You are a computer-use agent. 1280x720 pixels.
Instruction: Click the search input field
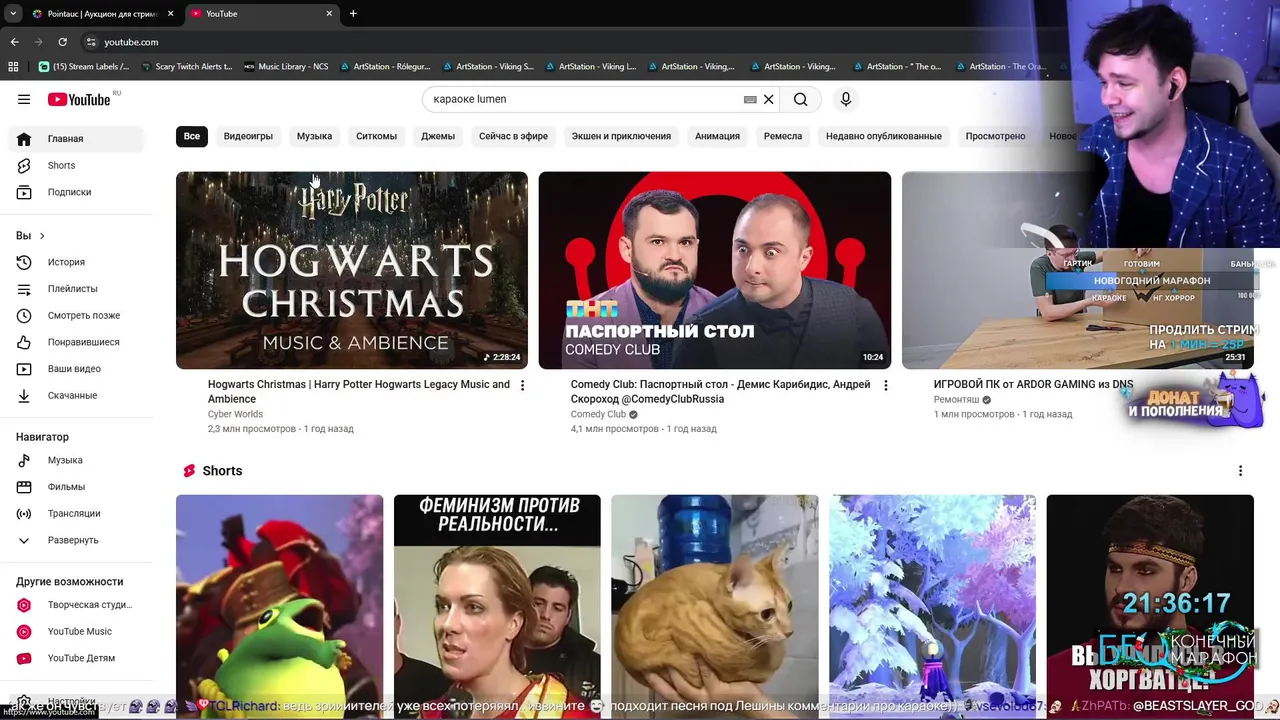(585, 99)
